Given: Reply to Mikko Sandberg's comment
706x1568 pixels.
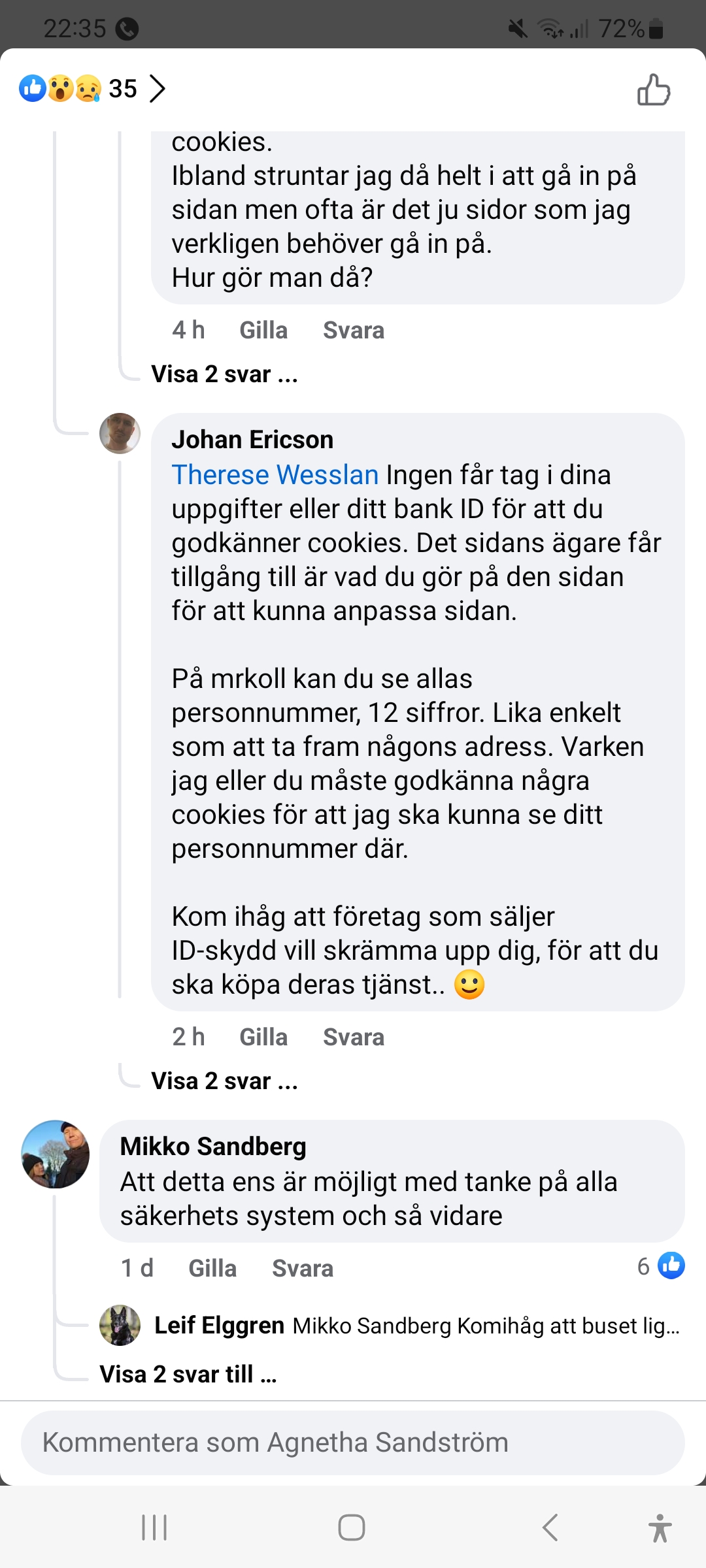Looking at the screenshot, I should coord(303,1268).
